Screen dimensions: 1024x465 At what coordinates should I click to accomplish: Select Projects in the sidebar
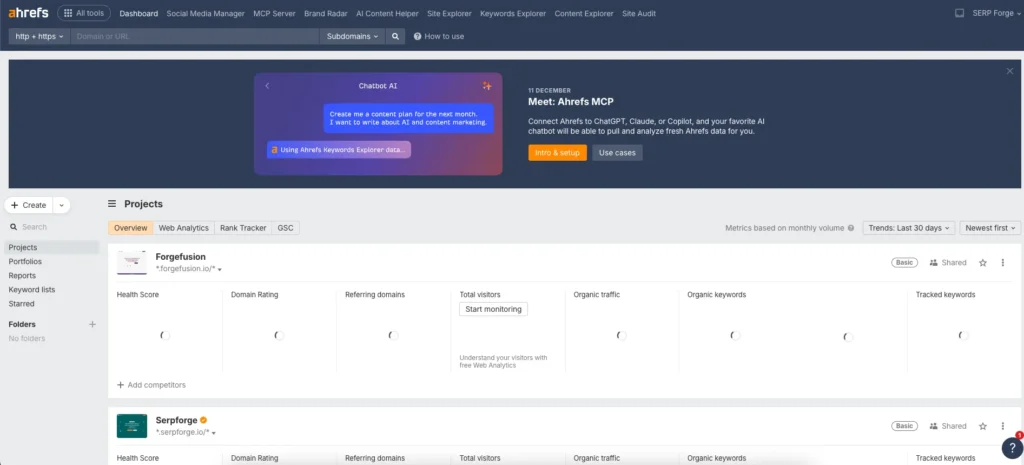pyautogui.click(x=52, y=248)
